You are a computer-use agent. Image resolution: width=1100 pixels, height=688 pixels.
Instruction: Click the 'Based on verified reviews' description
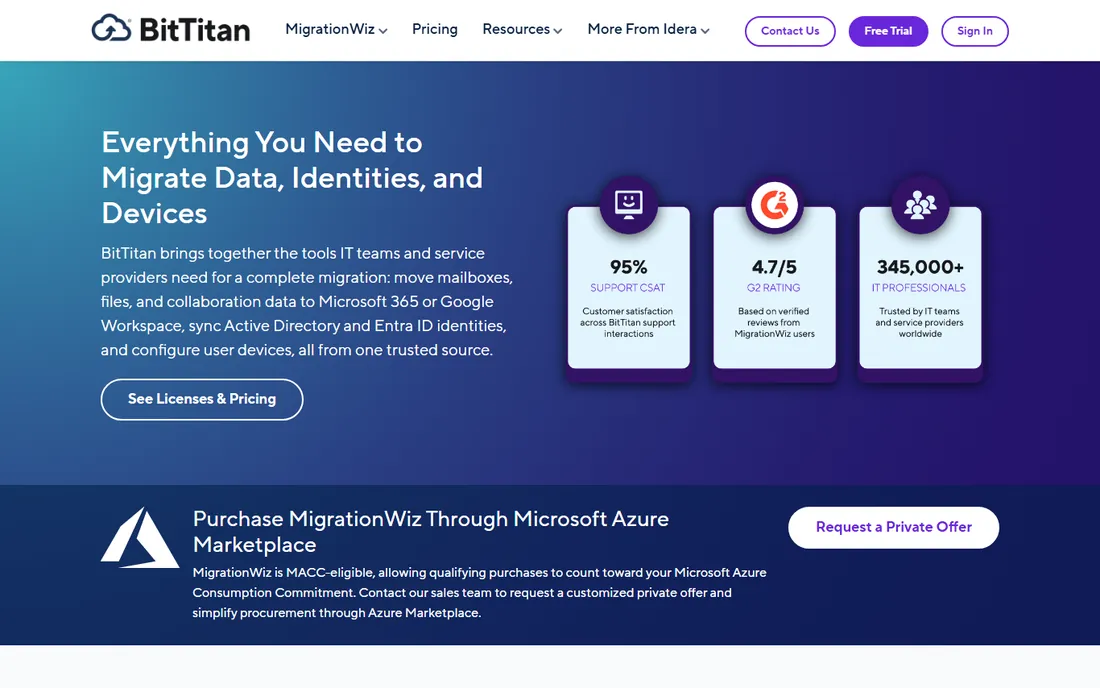point(774,323)
